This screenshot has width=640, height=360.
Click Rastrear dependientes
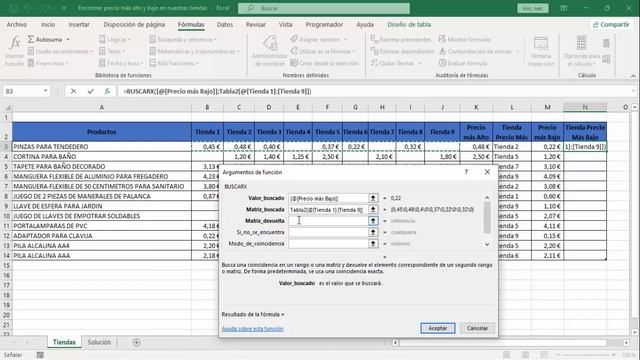pos(402,51)
